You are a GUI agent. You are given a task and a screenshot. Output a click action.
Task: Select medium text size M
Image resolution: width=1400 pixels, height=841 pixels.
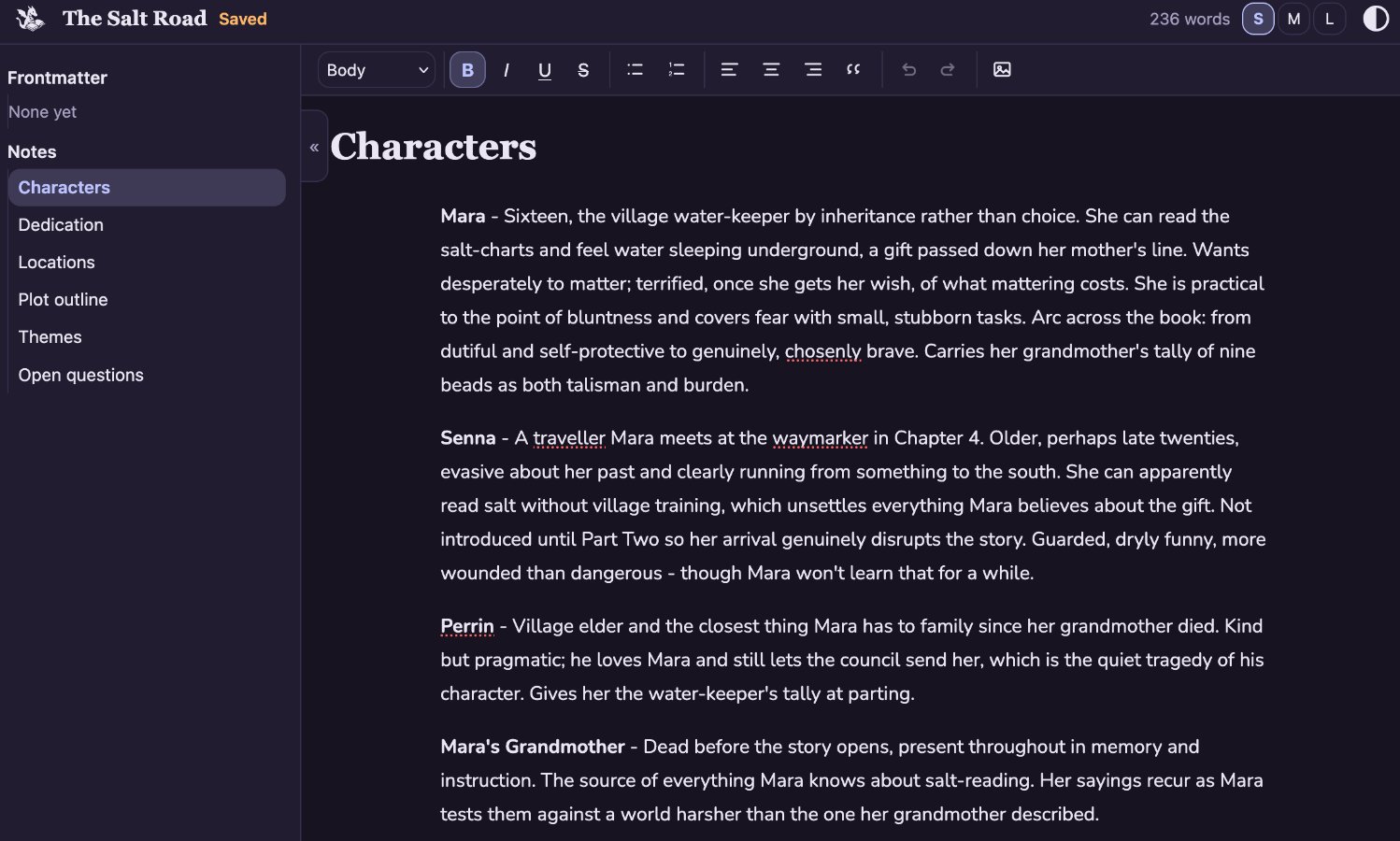(x=1293, y=19)
